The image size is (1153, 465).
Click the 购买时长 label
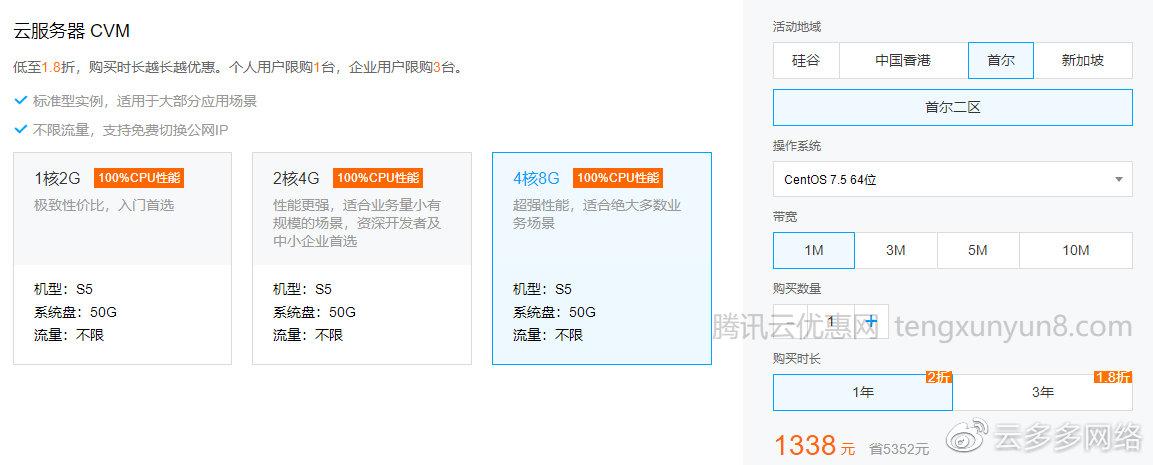pyautogui.click(x=797, y=358)
